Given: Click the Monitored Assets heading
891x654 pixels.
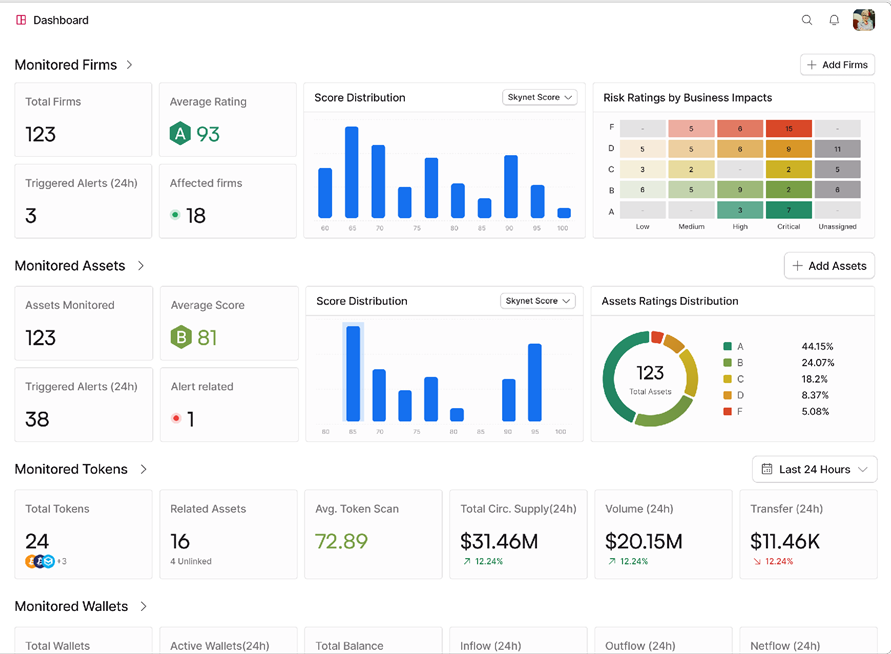Looking at the screenshot, I should (x=70, y=265).
